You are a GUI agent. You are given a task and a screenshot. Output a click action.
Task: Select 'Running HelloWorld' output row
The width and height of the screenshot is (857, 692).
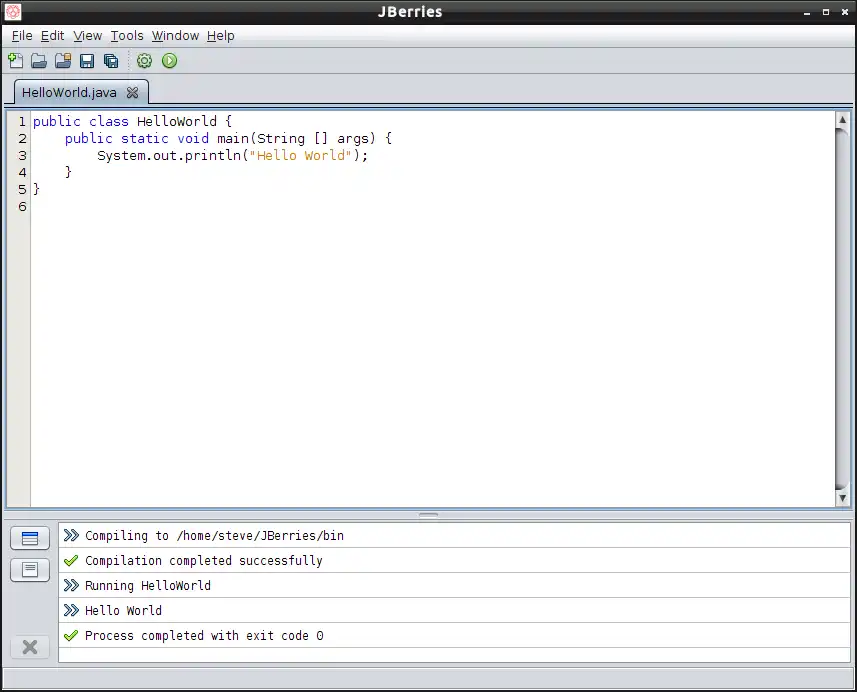[454, 585]
